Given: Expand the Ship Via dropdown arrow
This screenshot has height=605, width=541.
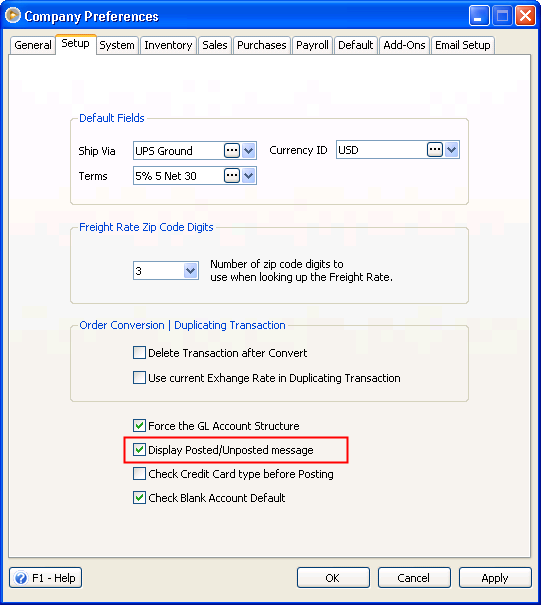Looking at the screenshot, I should [249, 150].
